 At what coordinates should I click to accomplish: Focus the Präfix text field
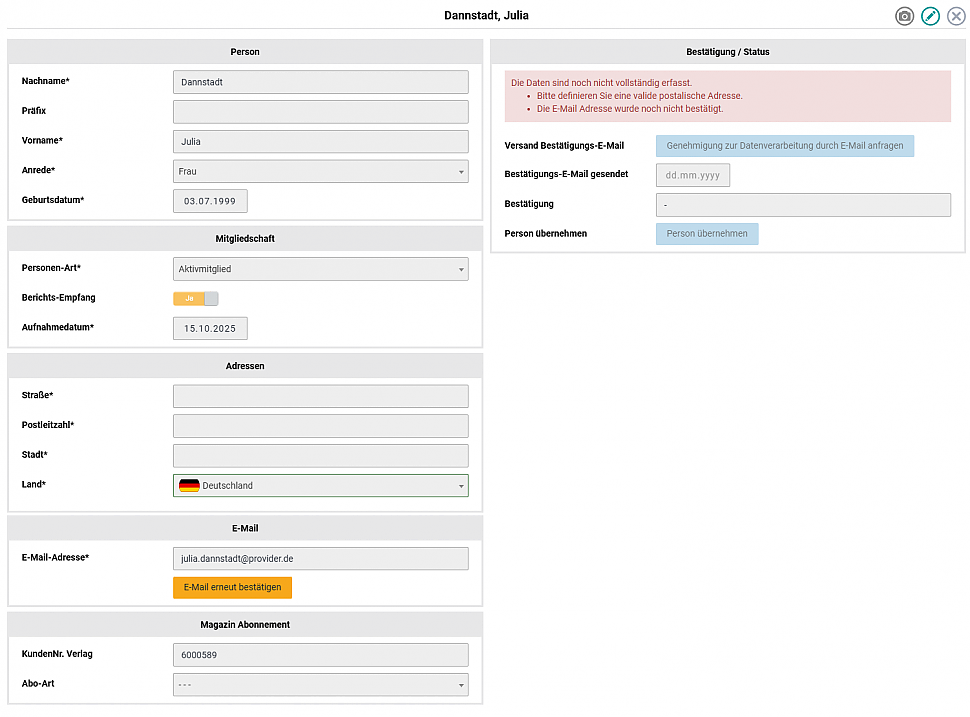pos(320,111)
